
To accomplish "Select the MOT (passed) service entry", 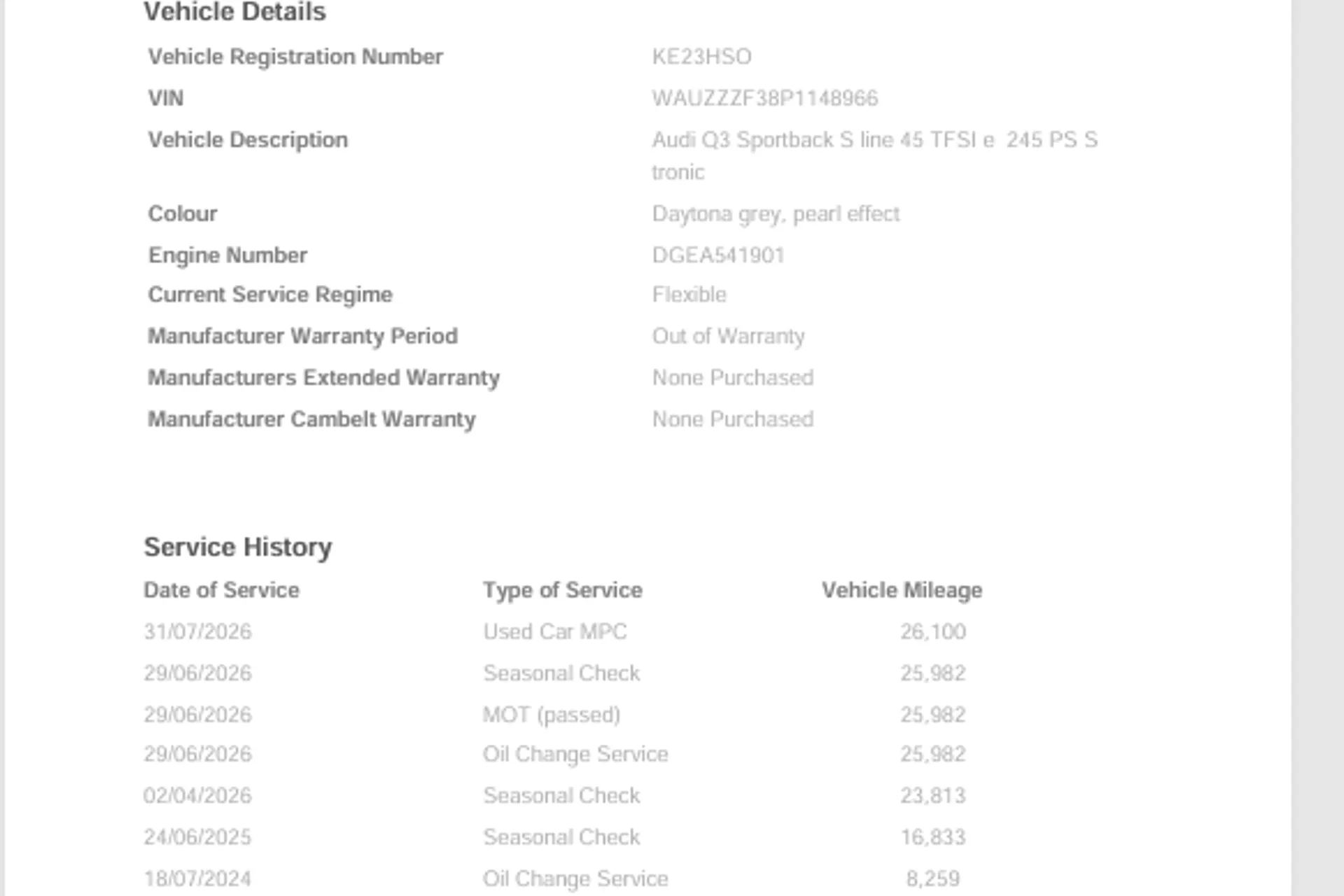I will click(552, 715).
